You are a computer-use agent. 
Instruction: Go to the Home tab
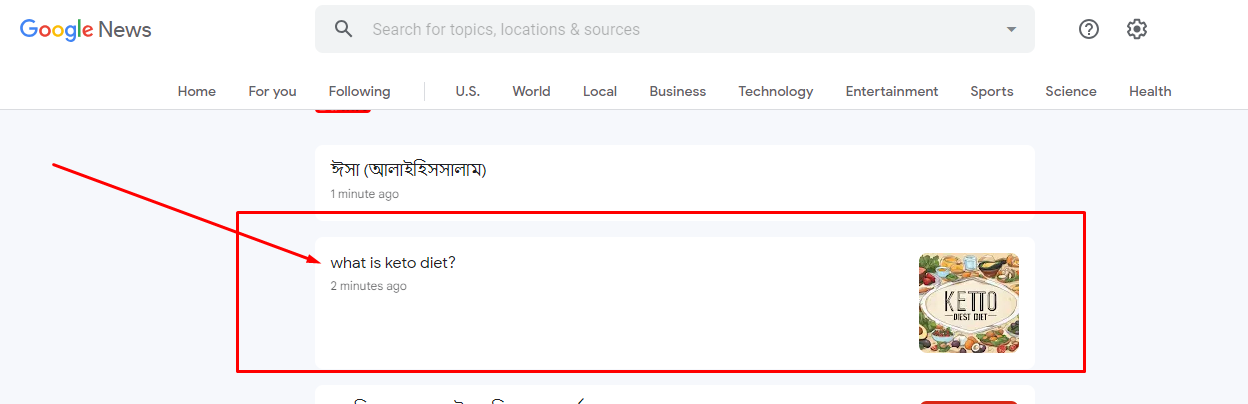coord(197,91)
